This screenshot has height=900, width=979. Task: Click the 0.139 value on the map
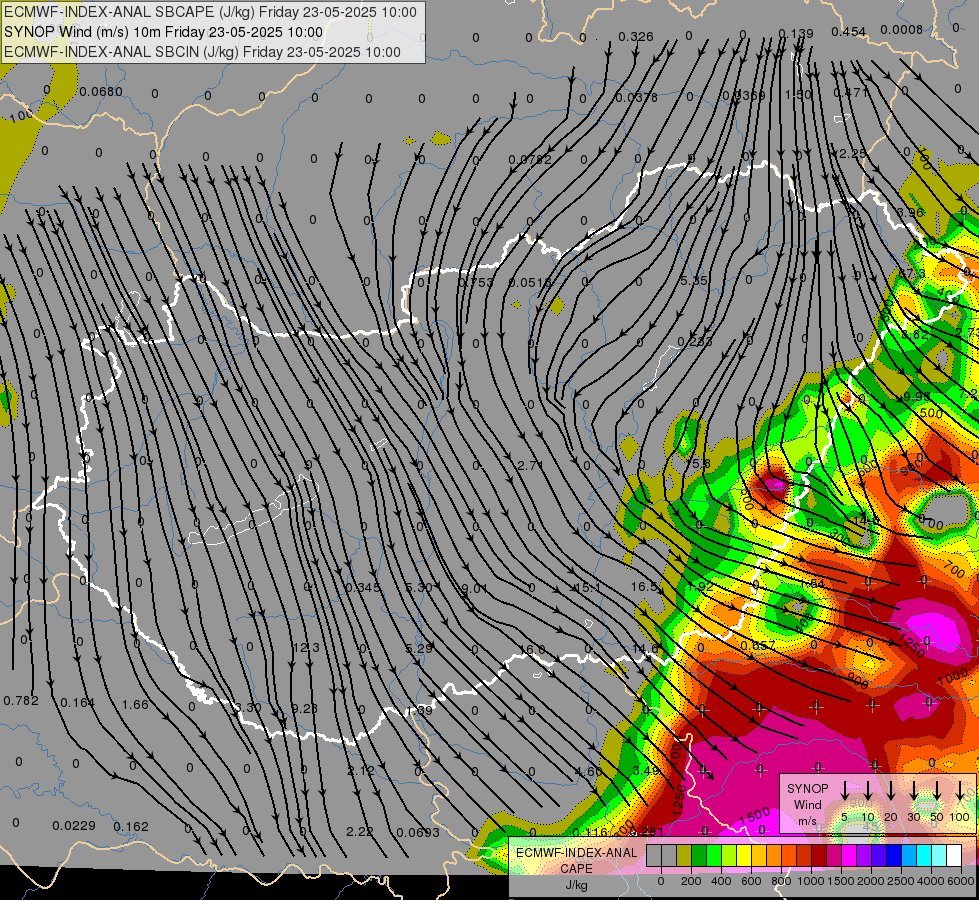795,34
